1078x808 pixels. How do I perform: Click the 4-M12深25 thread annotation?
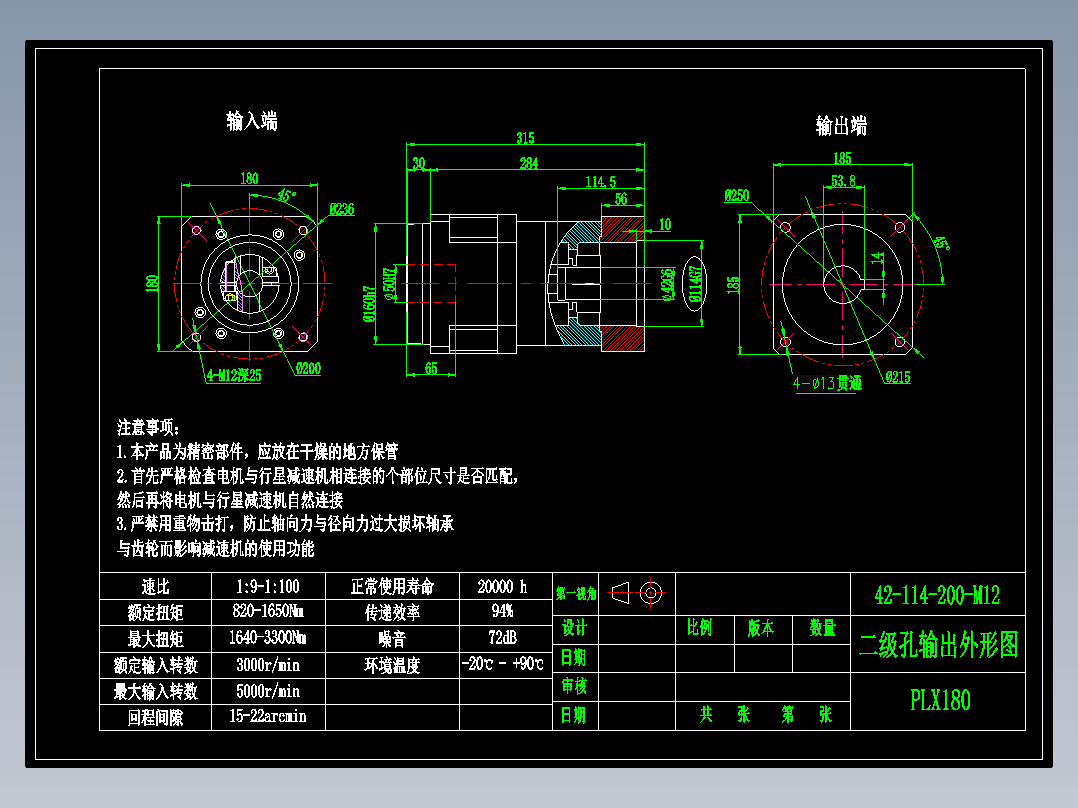[x=232, y=375]
